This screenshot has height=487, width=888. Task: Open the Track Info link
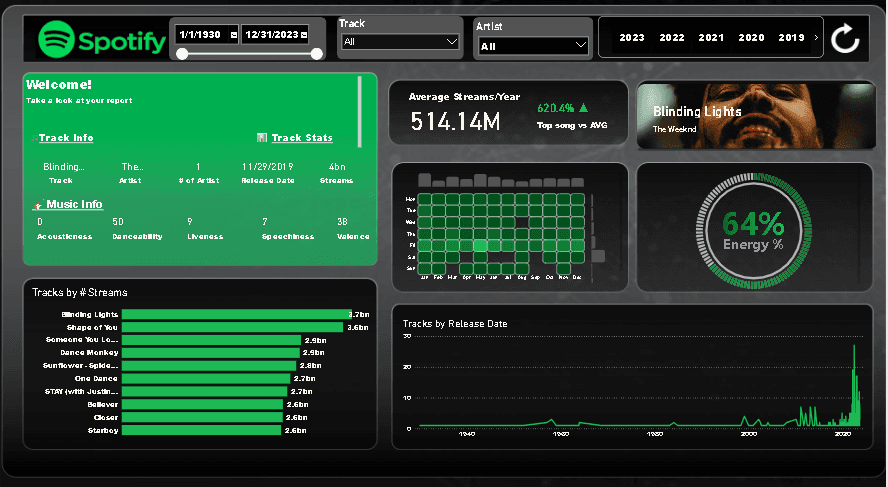pyautogui.click(x=66, y=138)
